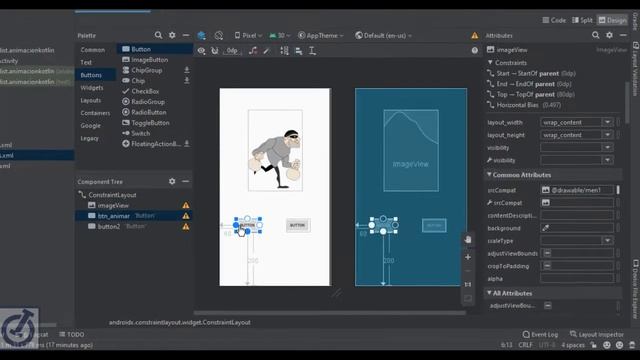Image resolution: width=640 pixels, height=360 pixels.
Task: Pick srcCompat drawable image icon
Action: point(546,190)
